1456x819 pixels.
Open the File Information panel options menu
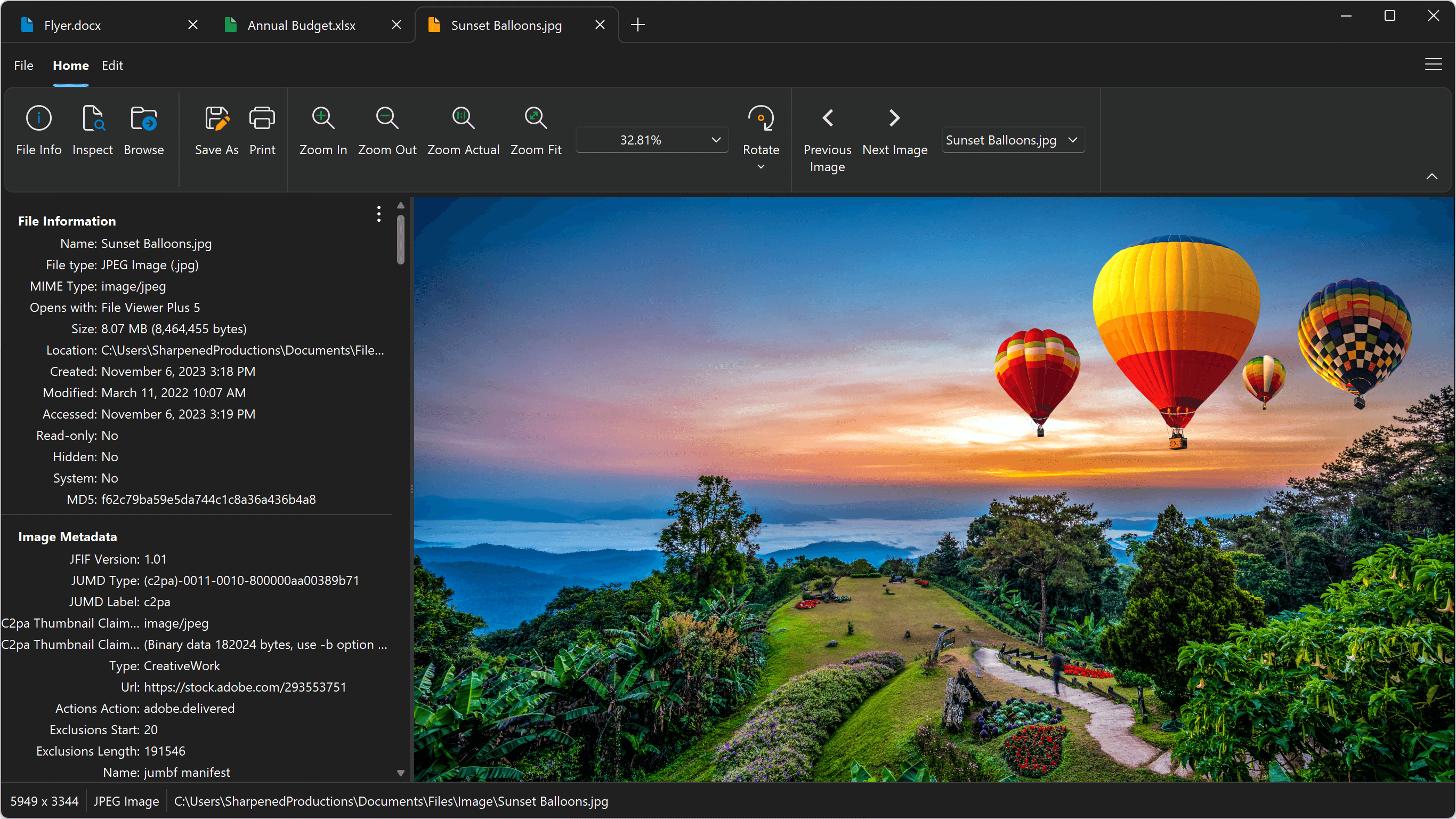[x=379, y=214]
